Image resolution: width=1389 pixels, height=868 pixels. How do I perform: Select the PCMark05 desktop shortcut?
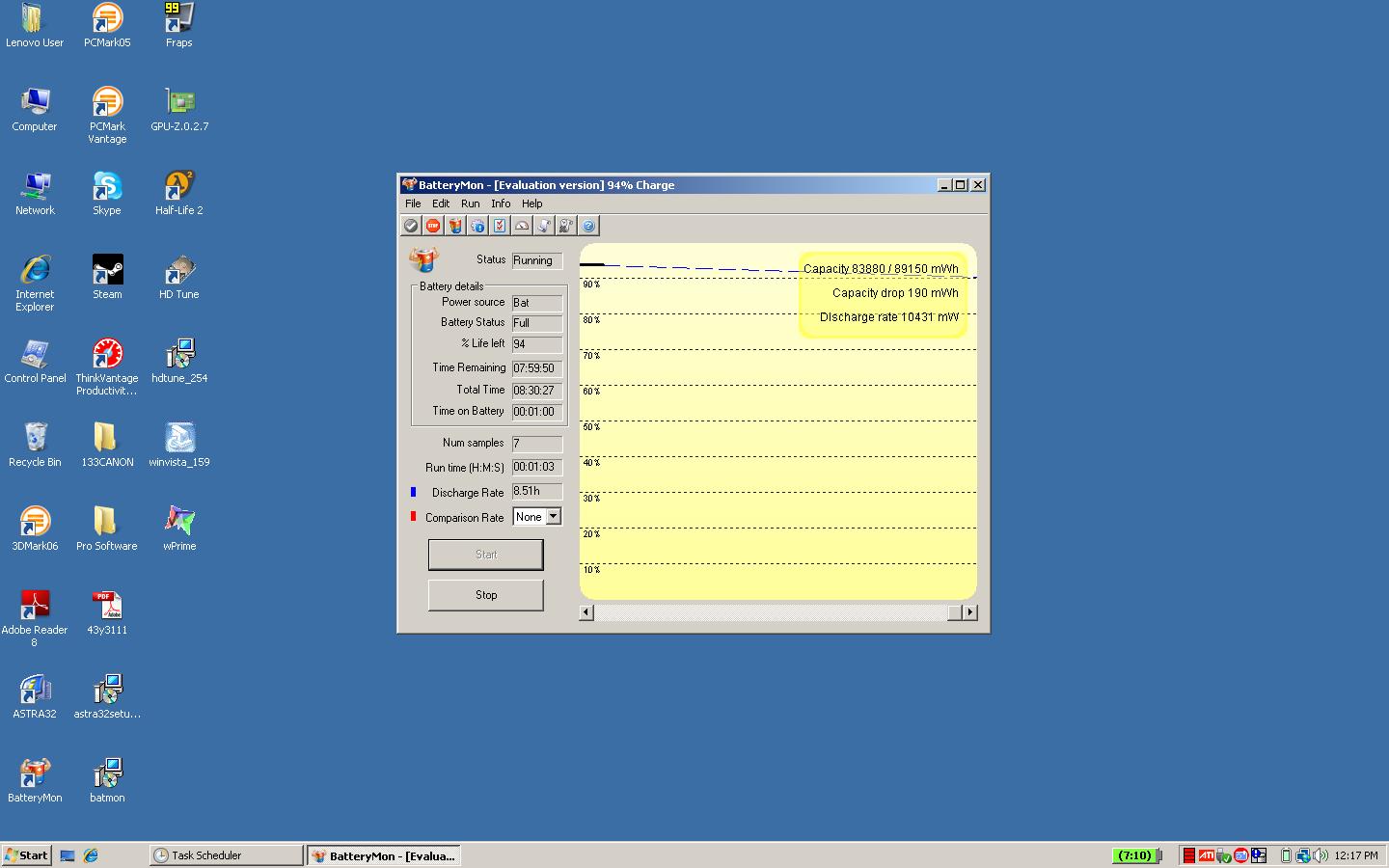click(x=107, y=26)
